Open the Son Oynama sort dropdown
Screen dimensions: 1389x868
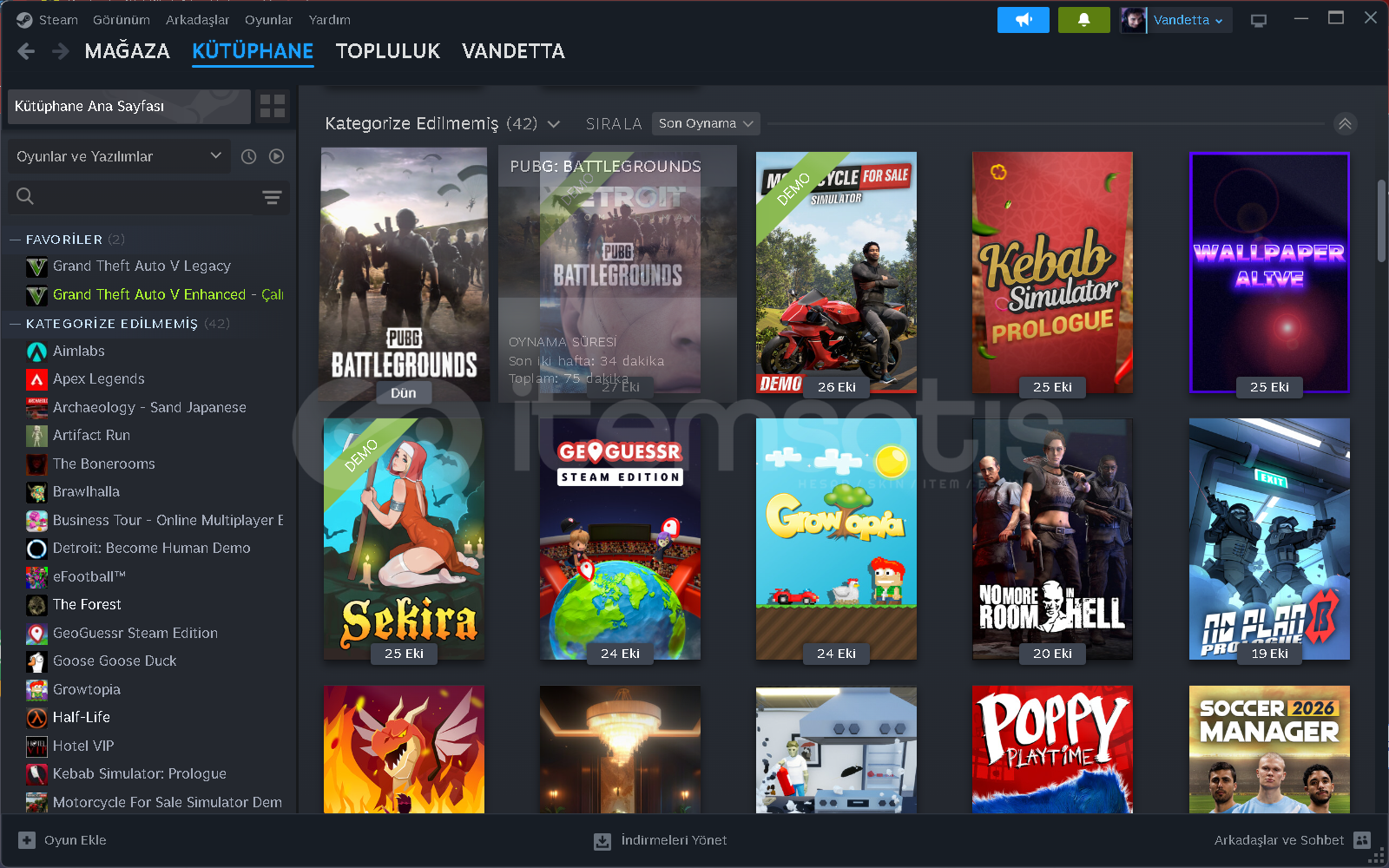click(x=706, y=123)
